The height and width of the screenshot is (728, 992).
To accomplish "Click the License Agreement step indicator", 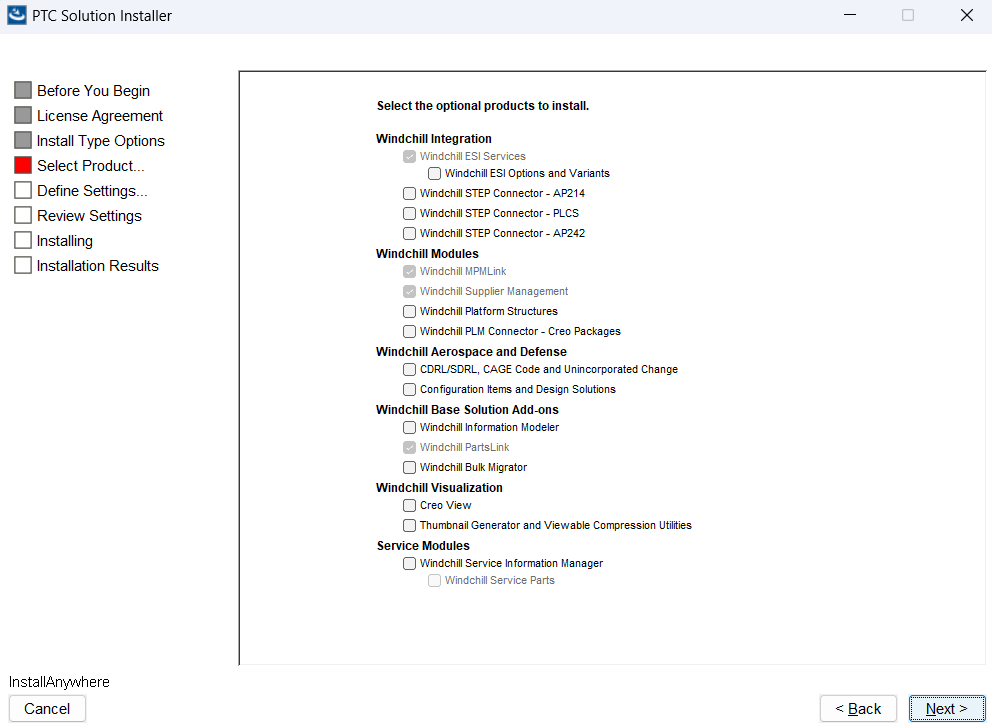I will click(x=23, y=116).
